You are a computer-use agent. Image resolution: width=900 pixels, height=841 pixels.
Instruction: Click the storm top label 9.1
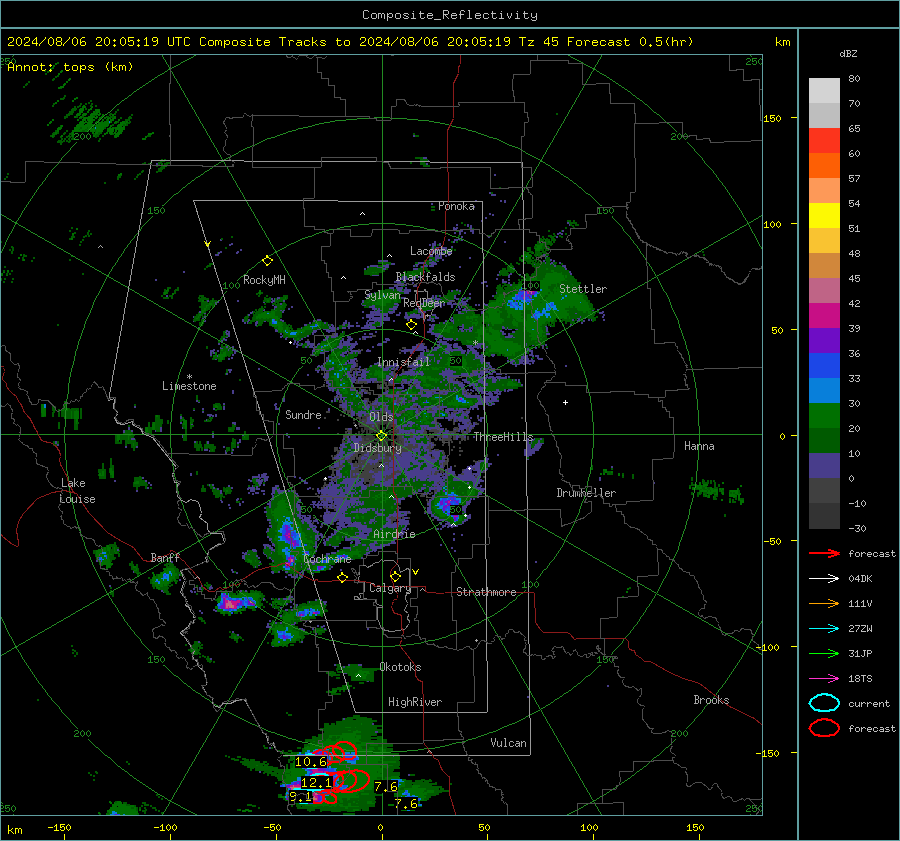point(300,796)
